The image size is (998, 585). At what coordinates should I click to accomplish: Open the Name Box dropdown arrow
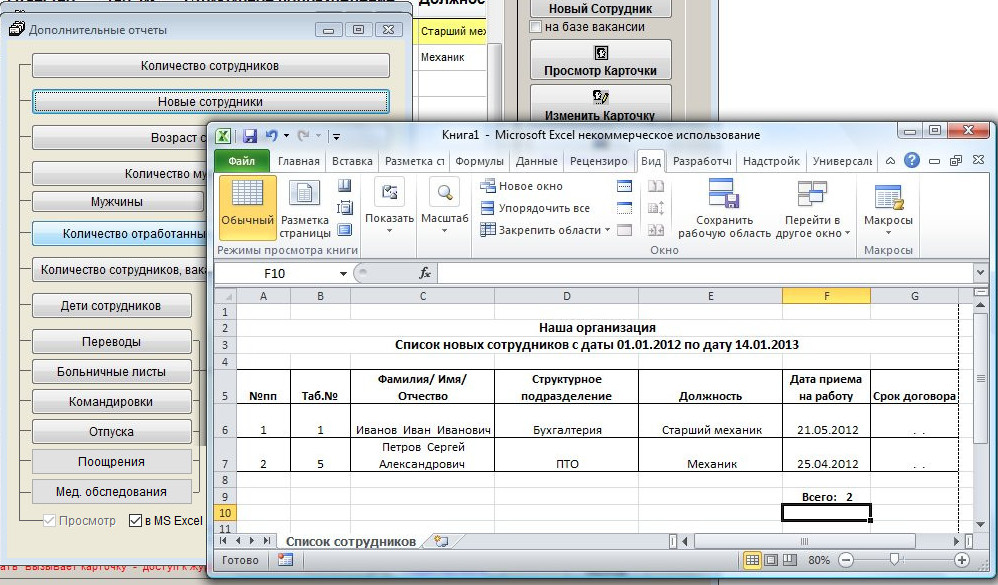(x=343, y=274)
